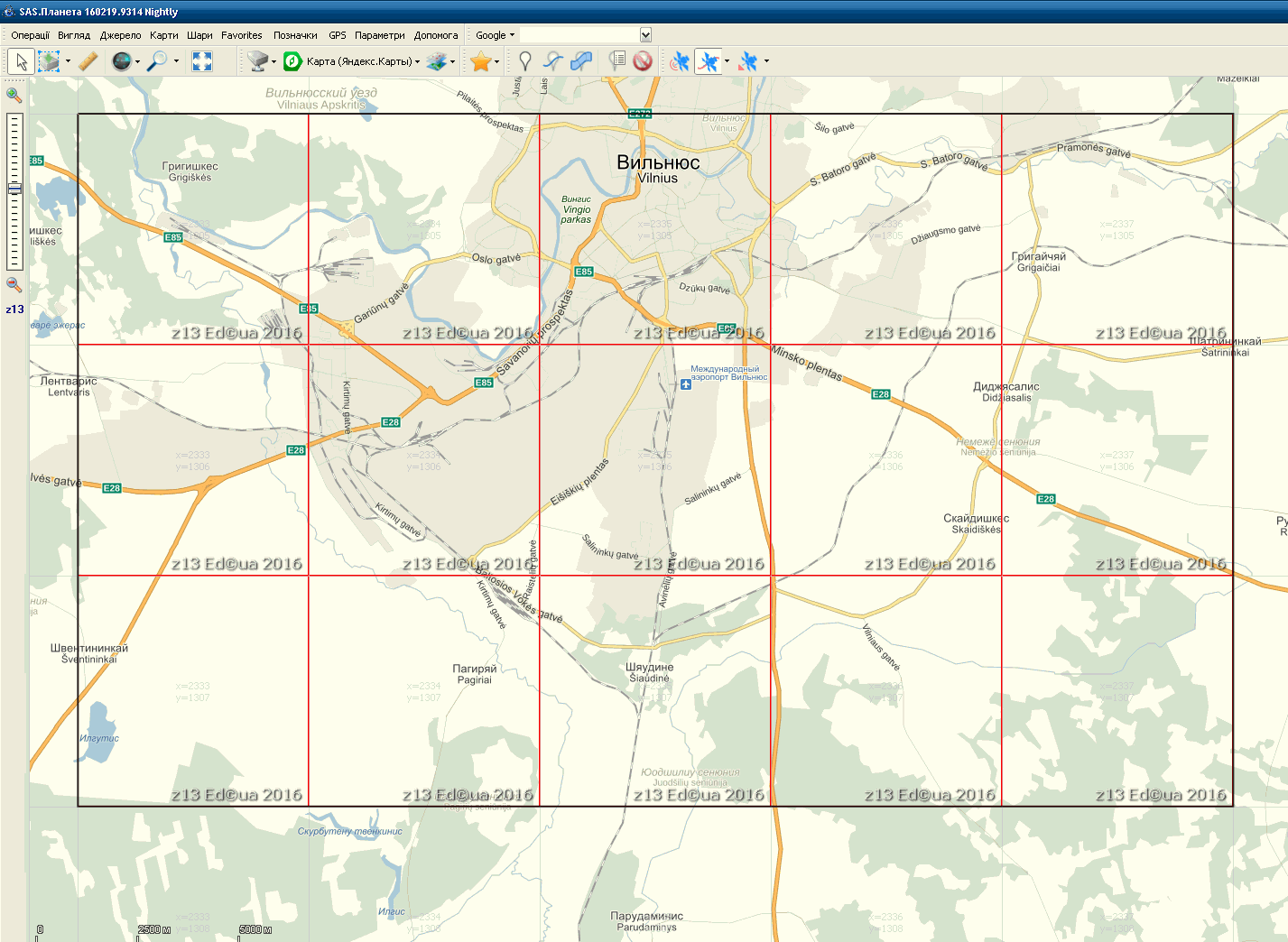This screenshot has width=1288, height=942.
Task: Toggle hide all placemarks icon
Action: 643,61
